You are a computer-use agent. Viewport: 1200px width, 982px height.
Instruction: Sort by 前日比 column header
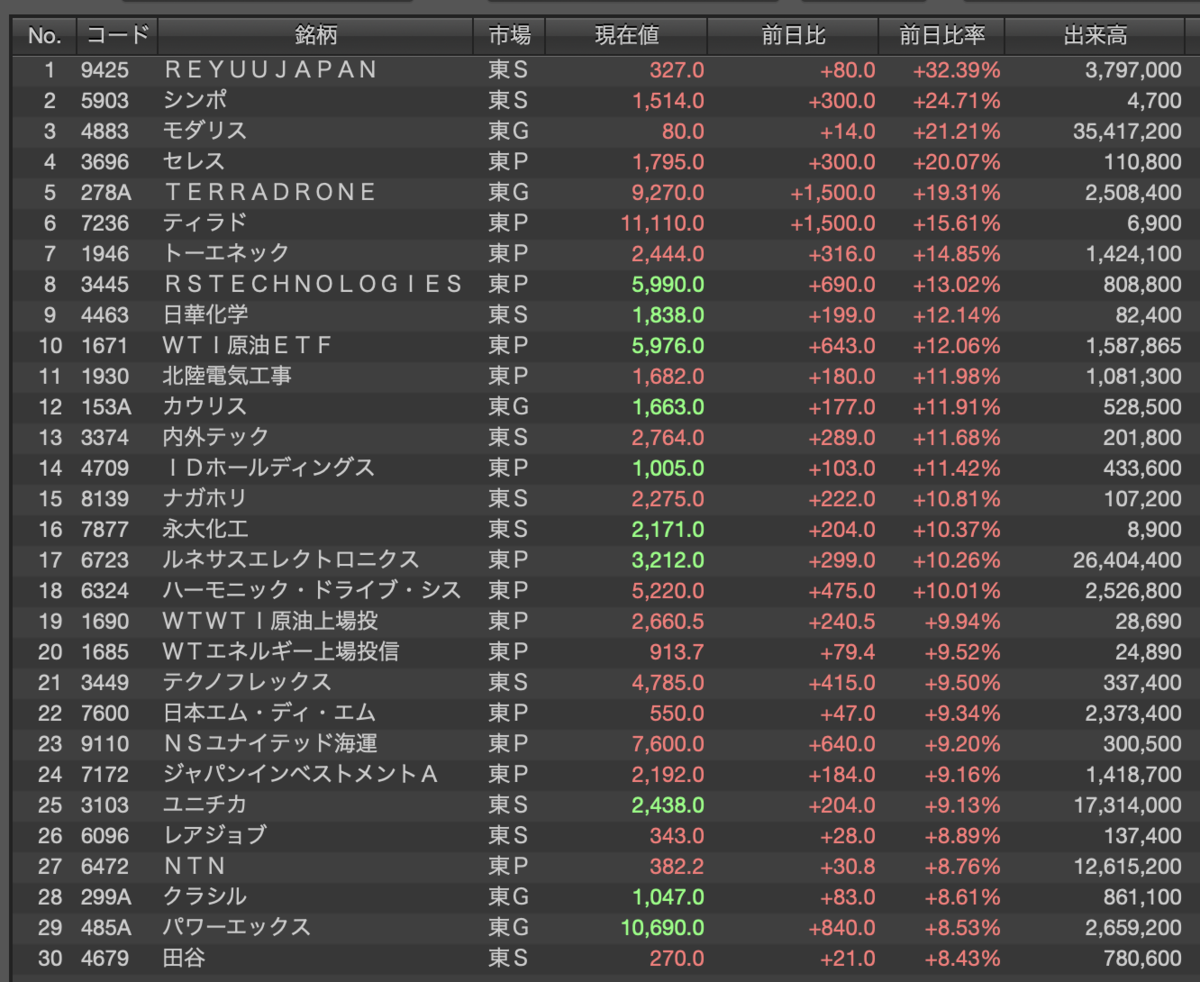(793, 36)
